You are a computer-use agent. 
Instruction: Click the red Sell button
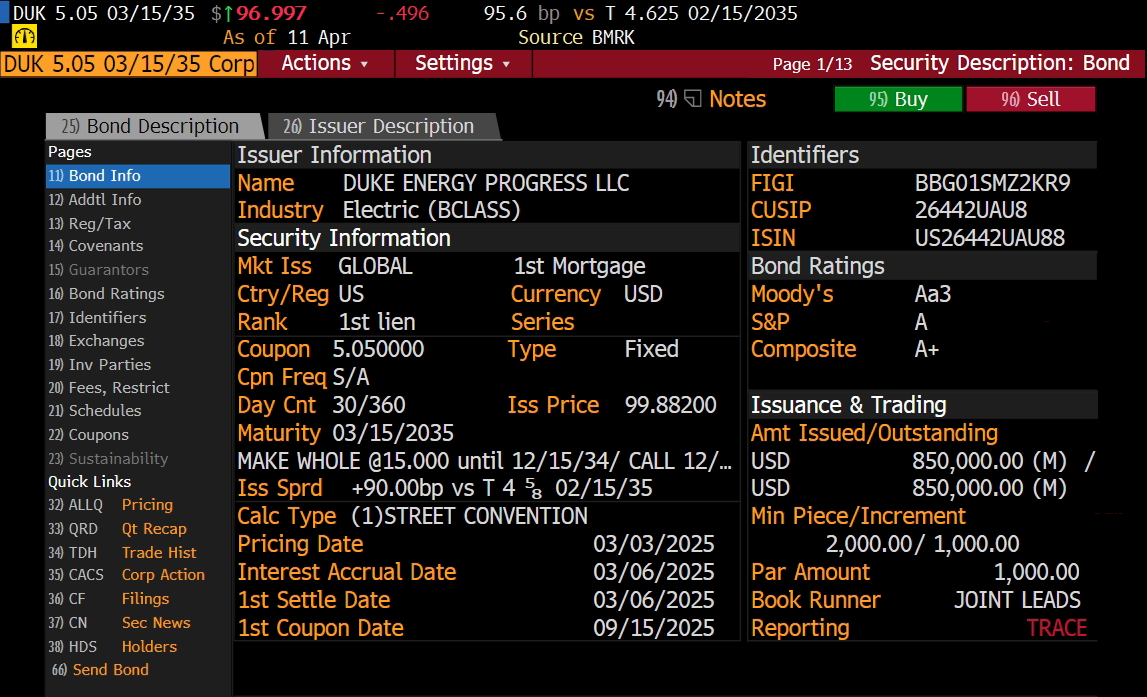1031,99
